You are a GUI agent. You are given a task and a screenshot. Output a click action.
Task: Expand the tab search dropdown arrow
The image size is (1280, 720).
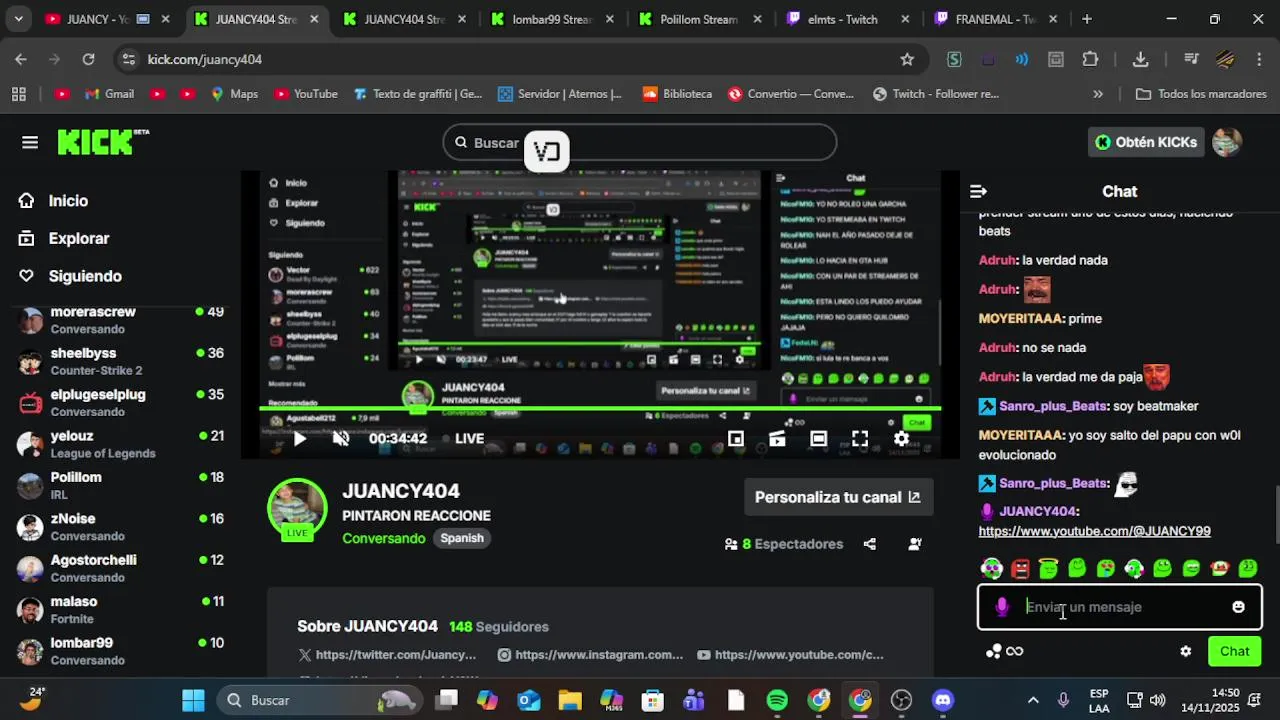point(18,19)
